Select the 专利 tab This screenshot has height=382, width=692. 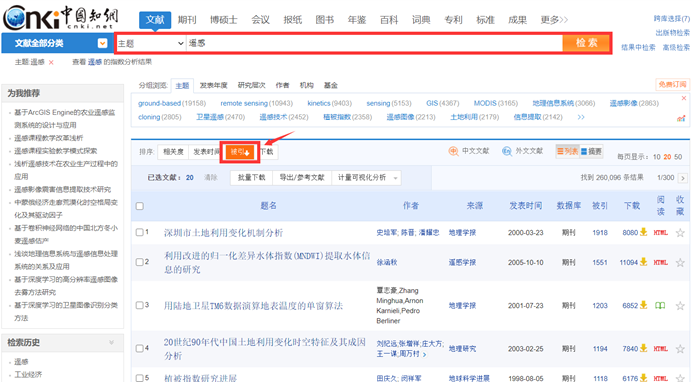pyautogui.click(x=453, y=20)
